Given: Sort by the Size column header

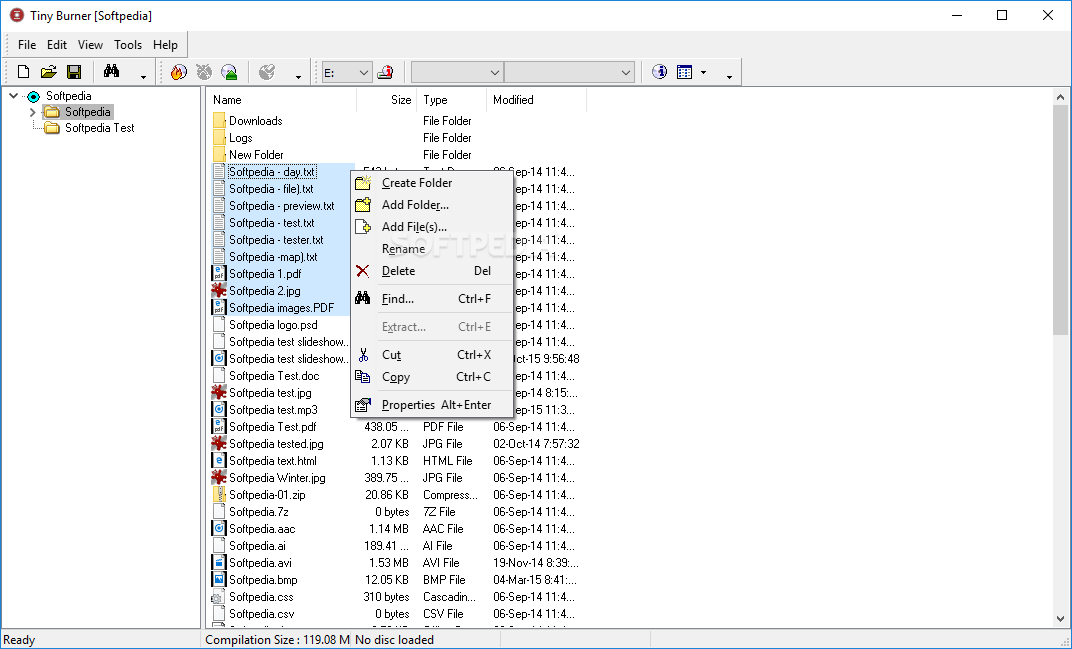Looking at the screenshot, I should pyautogui.click(x=387, y=100).
